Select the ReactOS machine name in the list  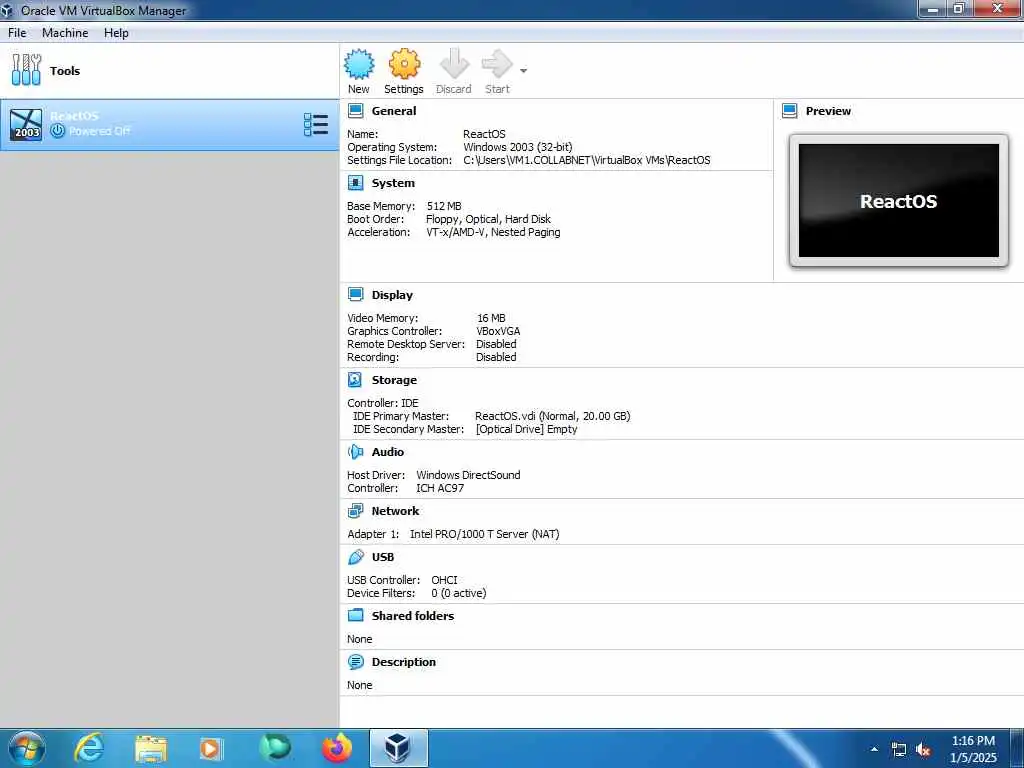click(74, 116)
